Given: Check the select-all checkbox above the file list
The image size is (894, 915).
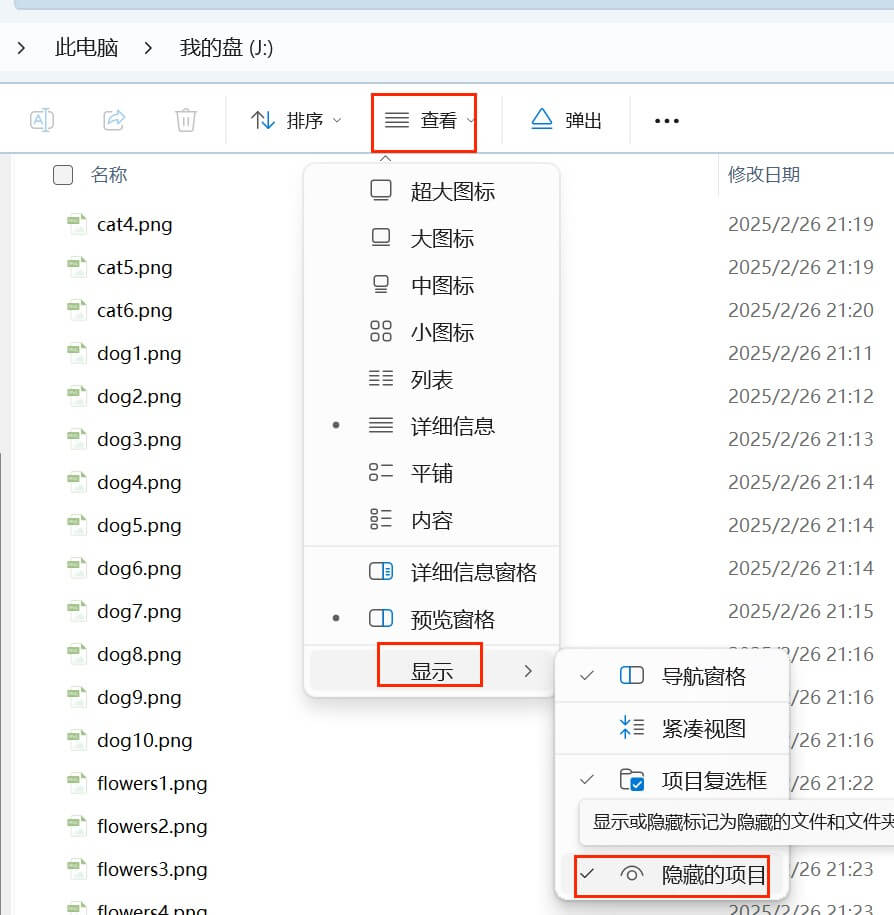Looking at the screenshot, I should click(62, 174).
